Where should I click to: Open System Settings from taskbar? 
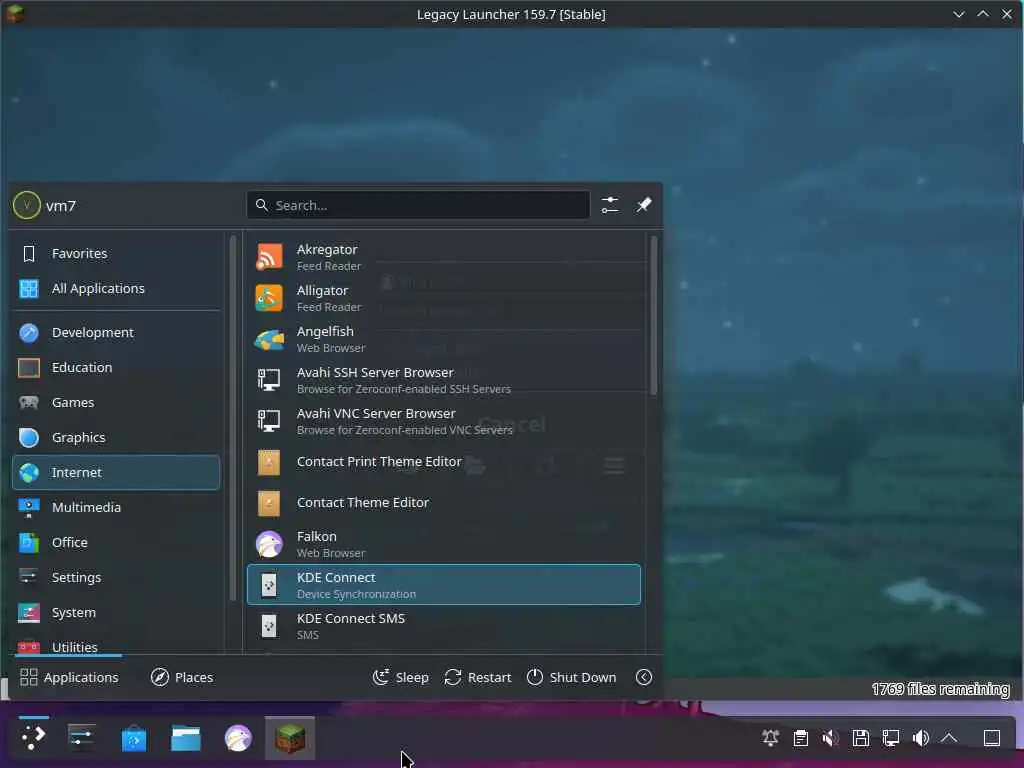click(x=82, y=738)
